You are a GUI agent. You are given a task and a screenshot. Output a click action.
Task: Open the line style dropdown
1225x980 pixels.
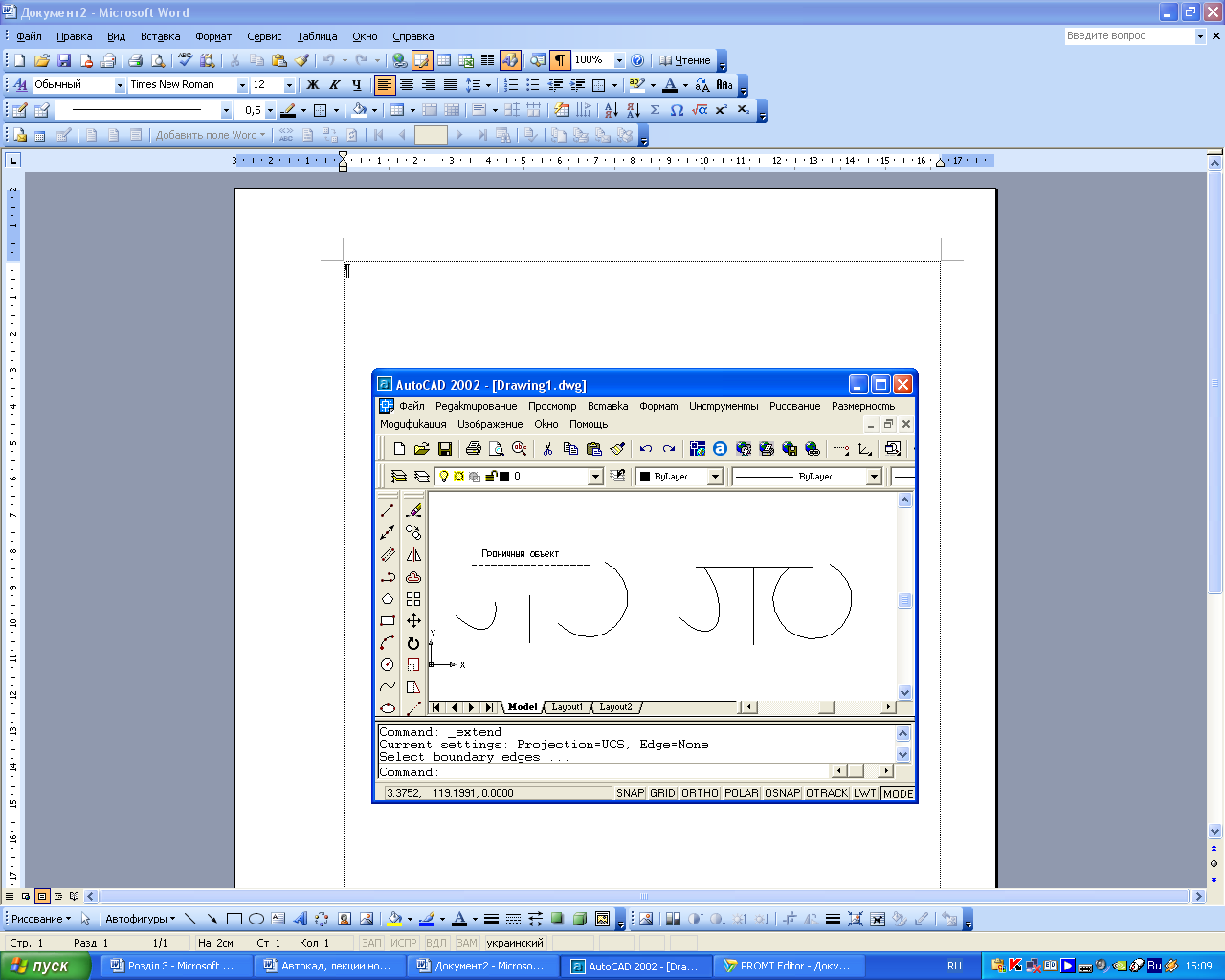tap(226, 110)
